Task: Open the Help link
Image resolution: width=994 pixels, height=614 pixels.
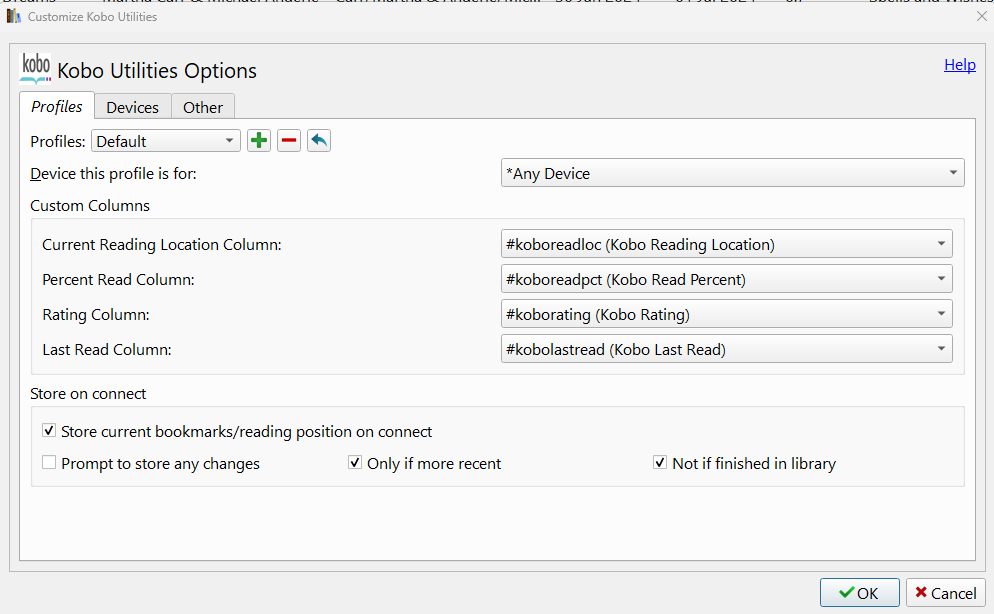Action: coord(959,65)
